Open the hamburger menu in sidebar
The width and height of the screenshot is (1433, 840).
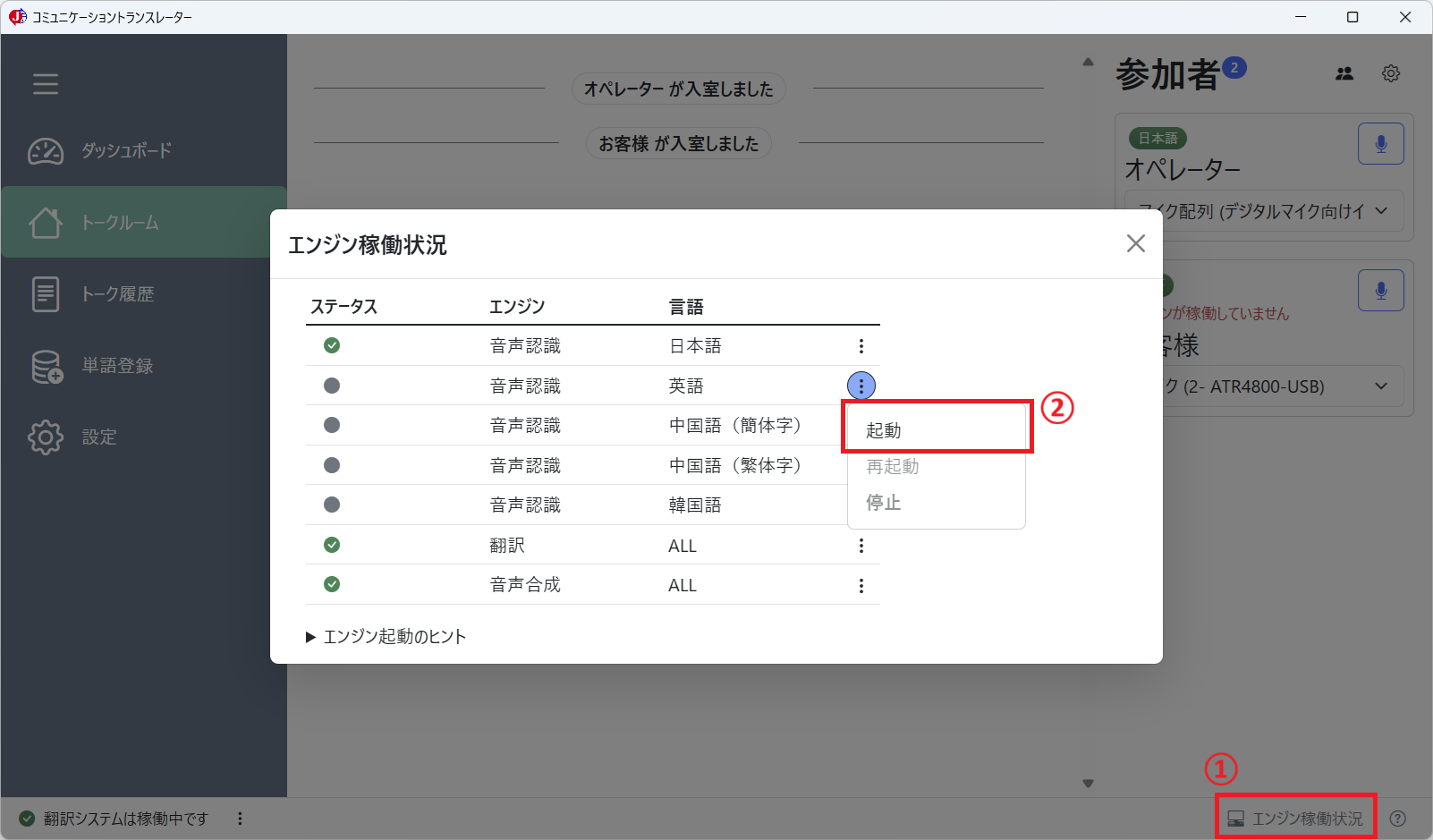pyautogui.click(x=45, y=83)
